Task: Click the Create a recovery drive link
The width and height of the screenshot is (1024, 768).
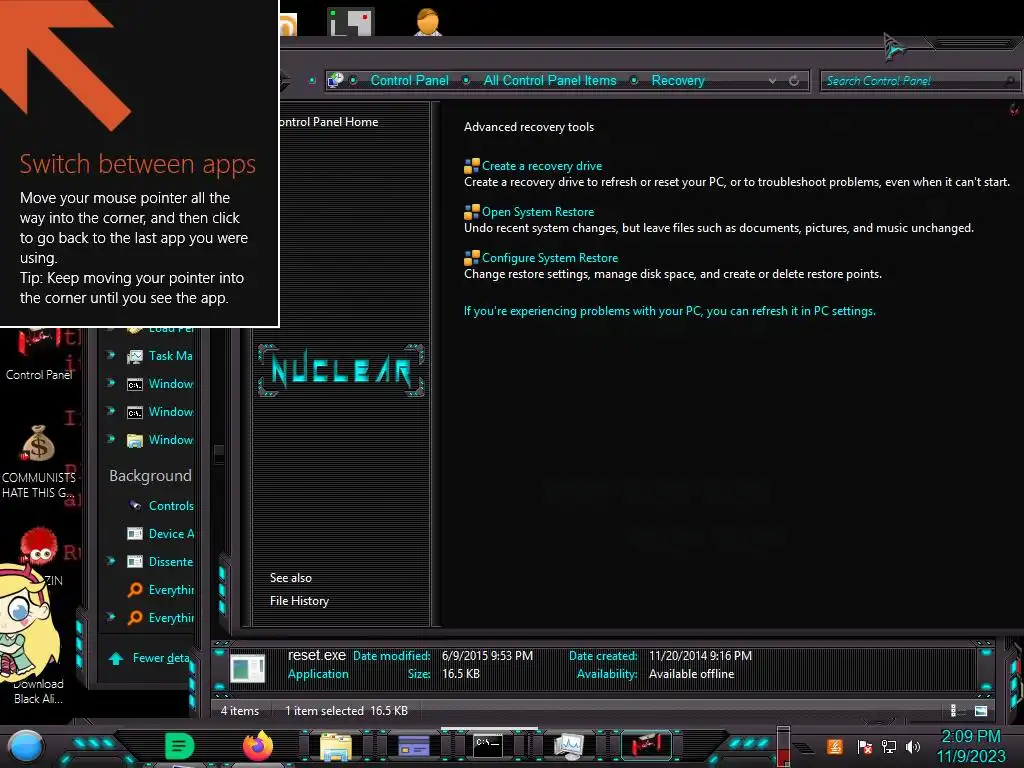Action: (x=542, y=166)
